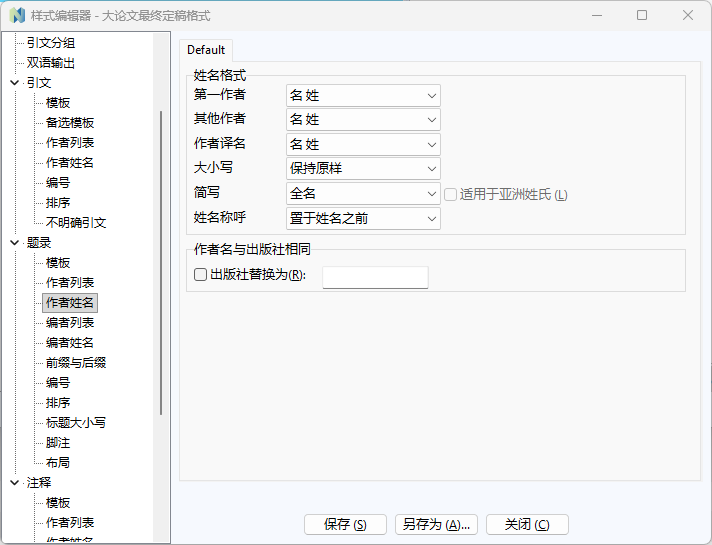712x545 pixels.
Task: Select 备选模板 under 引文
Action: (x=70, y=123)
